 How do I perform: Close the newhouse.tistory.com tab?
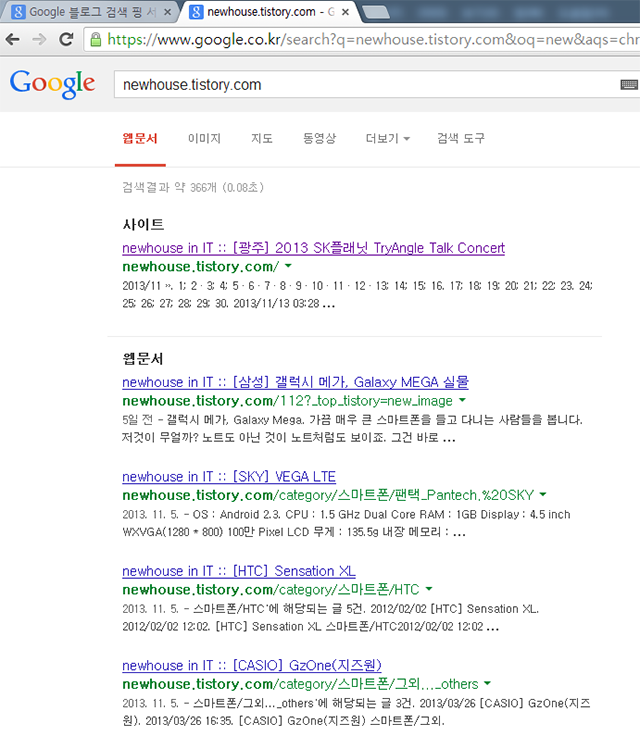pos(345,12)
